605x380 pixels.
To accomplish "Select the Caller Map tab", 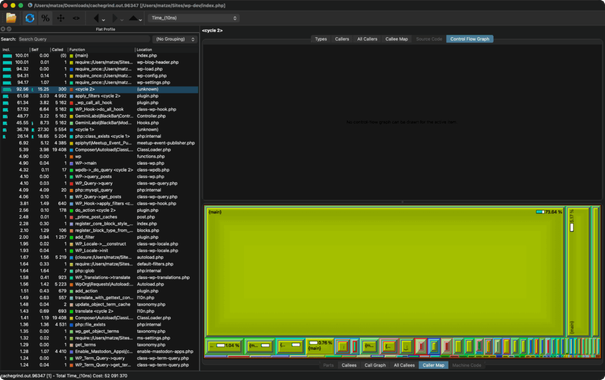I will 433,365.
